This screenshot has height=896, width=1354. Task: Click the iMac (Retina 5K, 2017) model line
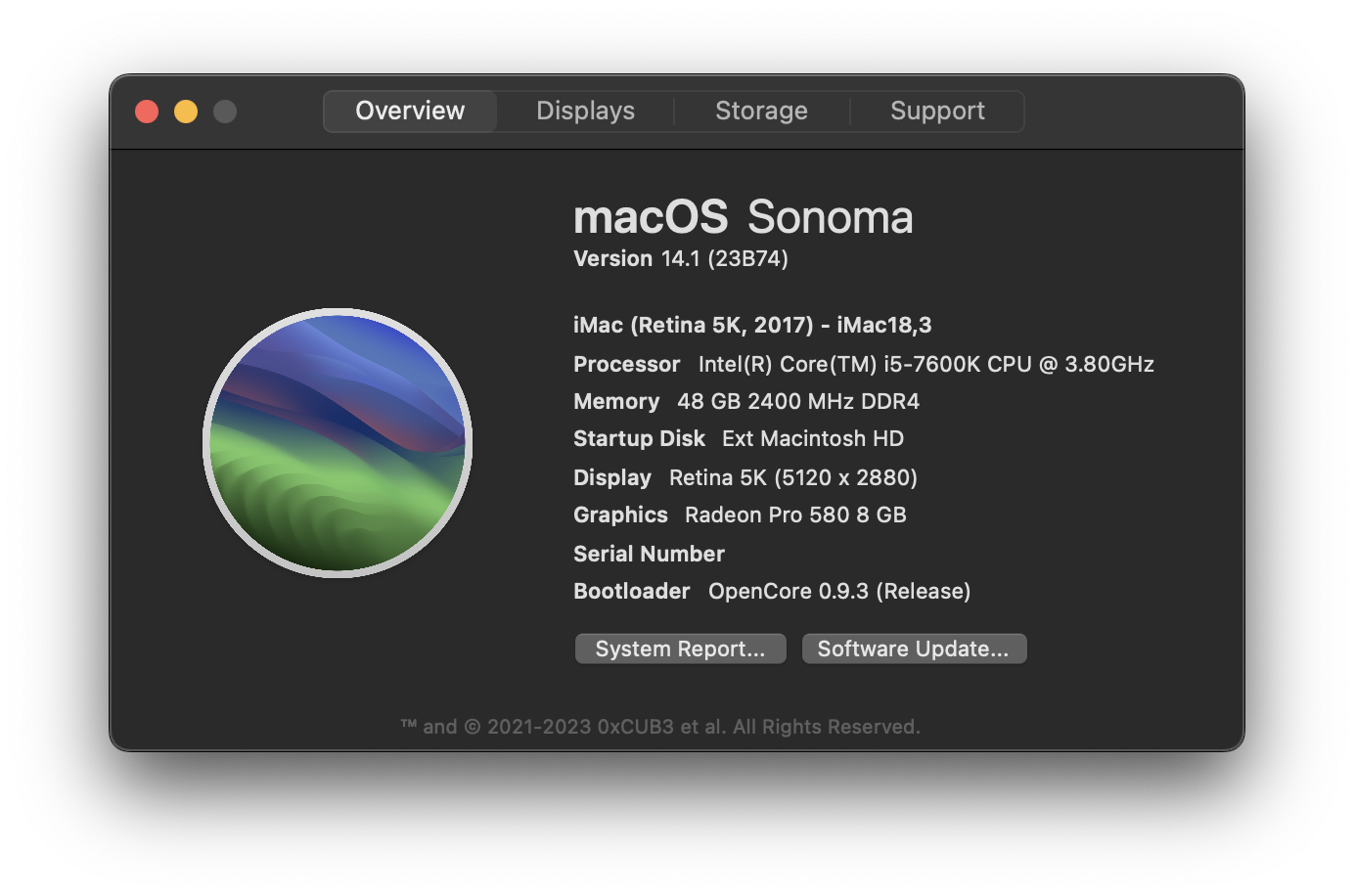pos(751,325)
